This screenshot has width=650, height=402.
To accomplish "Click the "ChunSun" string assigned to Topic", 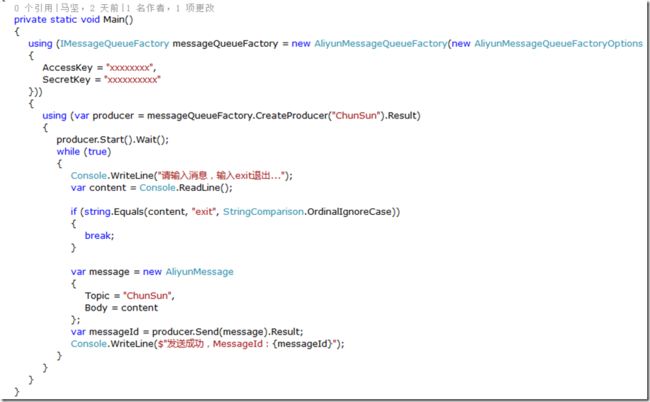I will coord(147,296).
